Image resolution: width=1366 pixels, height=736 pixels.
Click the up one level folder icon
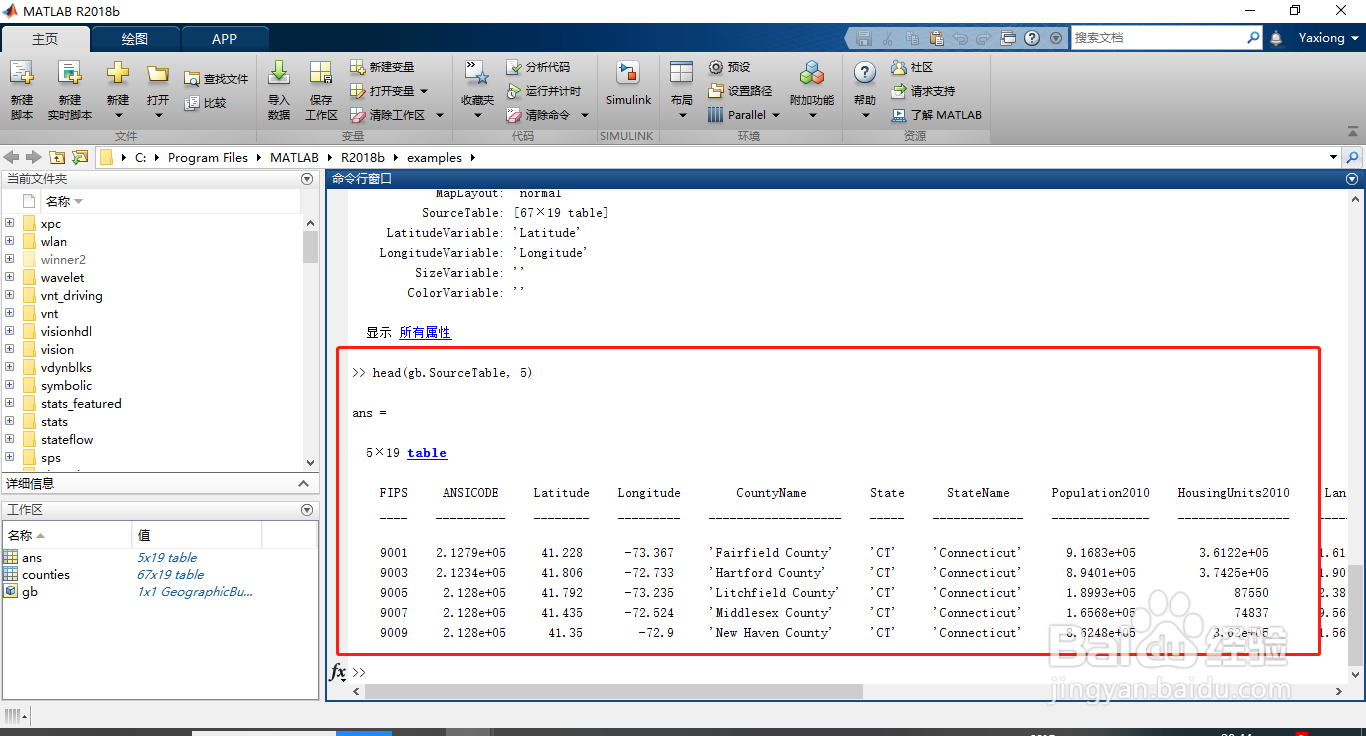[x=57, y=157]
